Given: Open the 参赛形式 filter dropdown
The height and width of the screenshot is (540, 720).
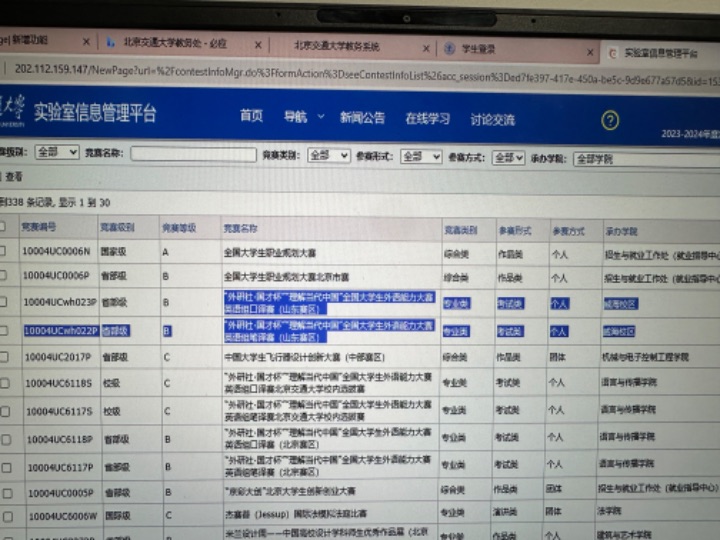Looking at the screenshot, I should (421, 157).
